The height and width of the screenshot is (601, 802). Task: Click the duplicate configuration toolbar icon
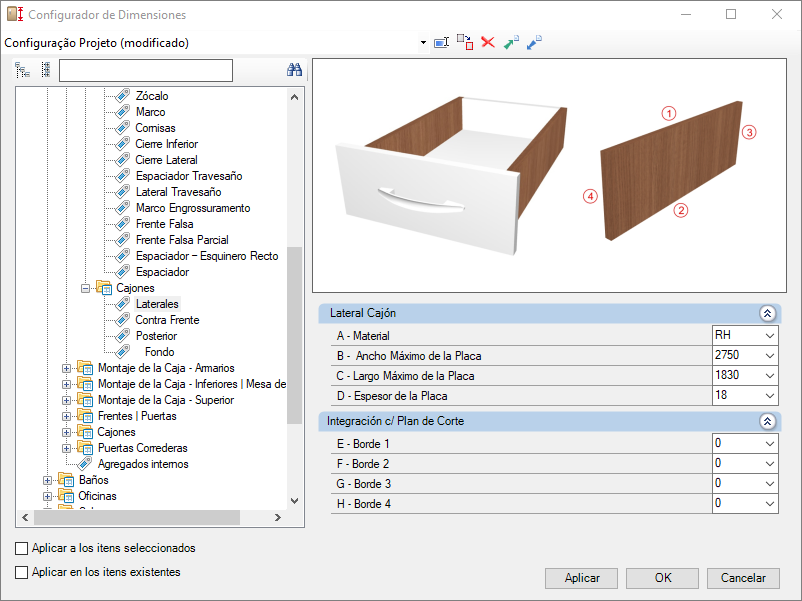pos(465,42)
